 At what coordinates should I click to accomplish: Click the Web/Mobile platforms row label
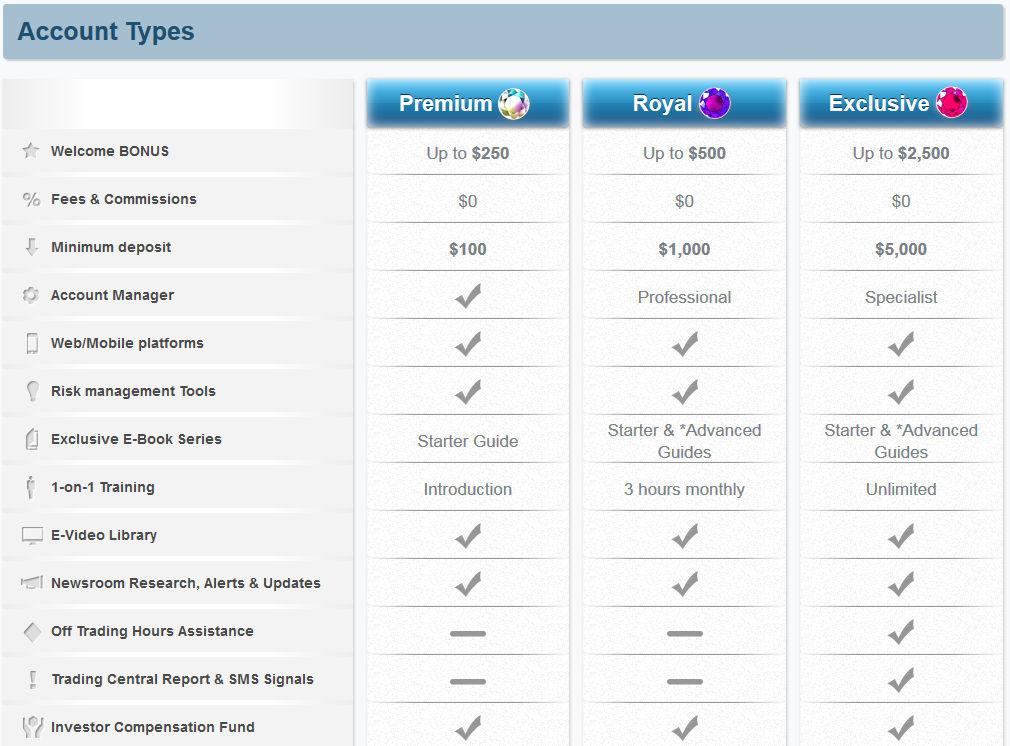pyautogui.click(x=127, y=343)
